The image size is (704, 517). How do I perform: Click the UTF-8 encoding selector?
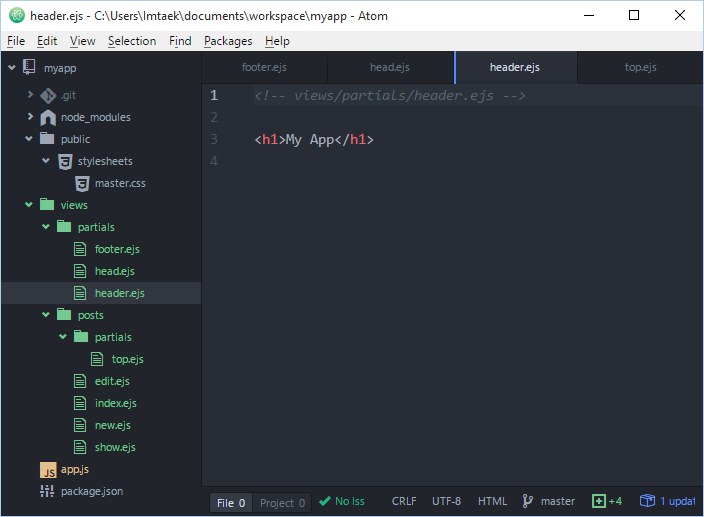pyautogui.click(x=446, y=501)
